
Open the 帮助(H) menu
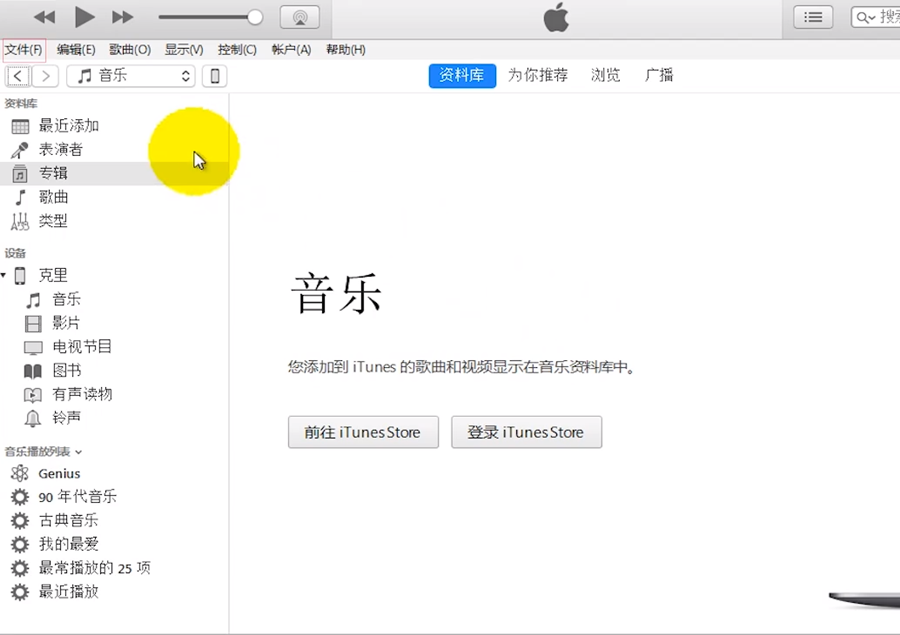(346, 50)
